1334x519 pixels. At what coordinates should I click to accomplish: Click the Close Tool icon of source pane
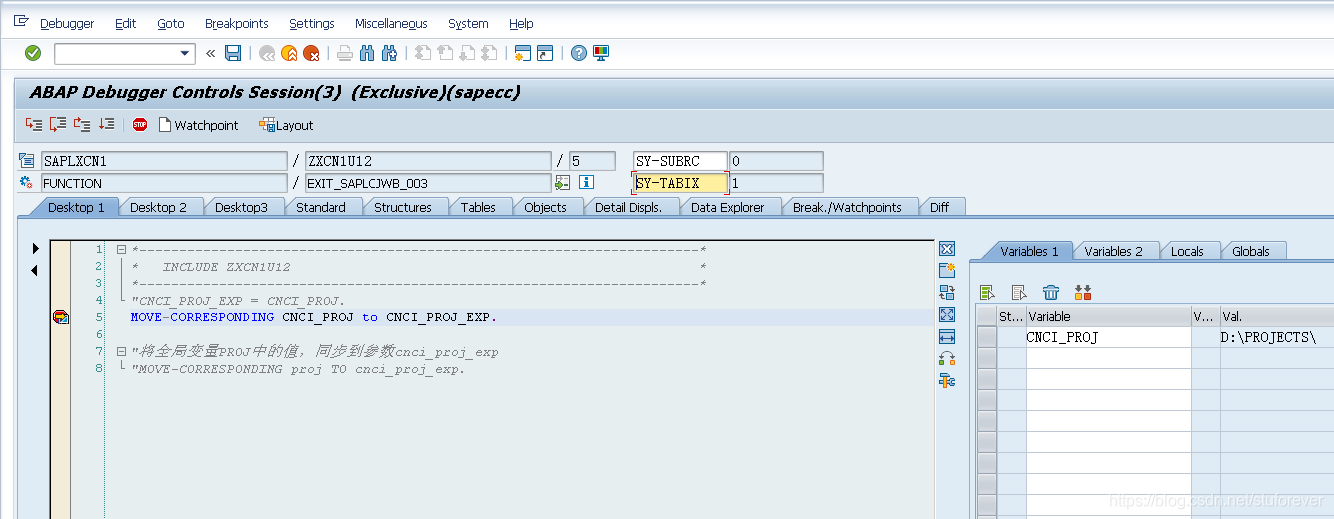(947, 249)
